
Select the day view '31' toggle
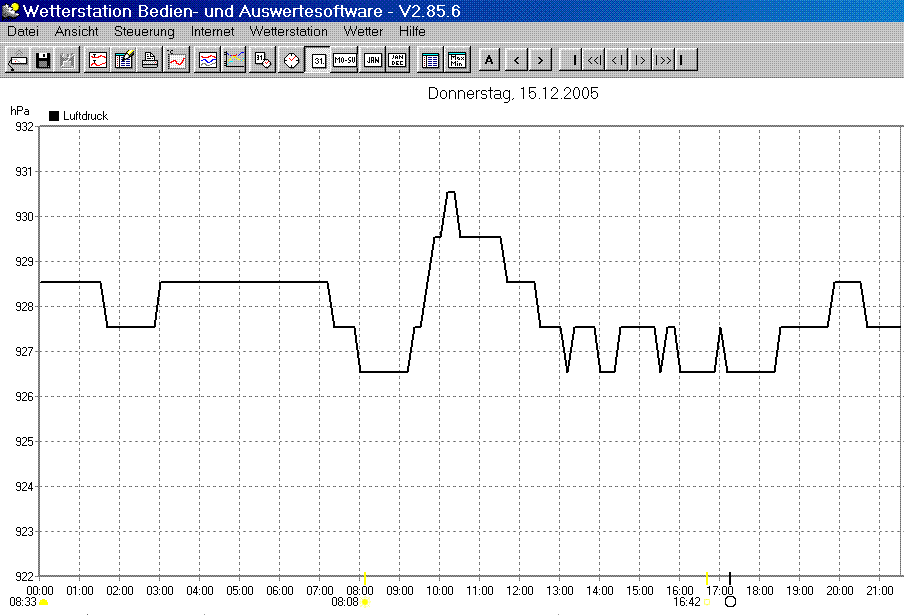tap(318, 60)
